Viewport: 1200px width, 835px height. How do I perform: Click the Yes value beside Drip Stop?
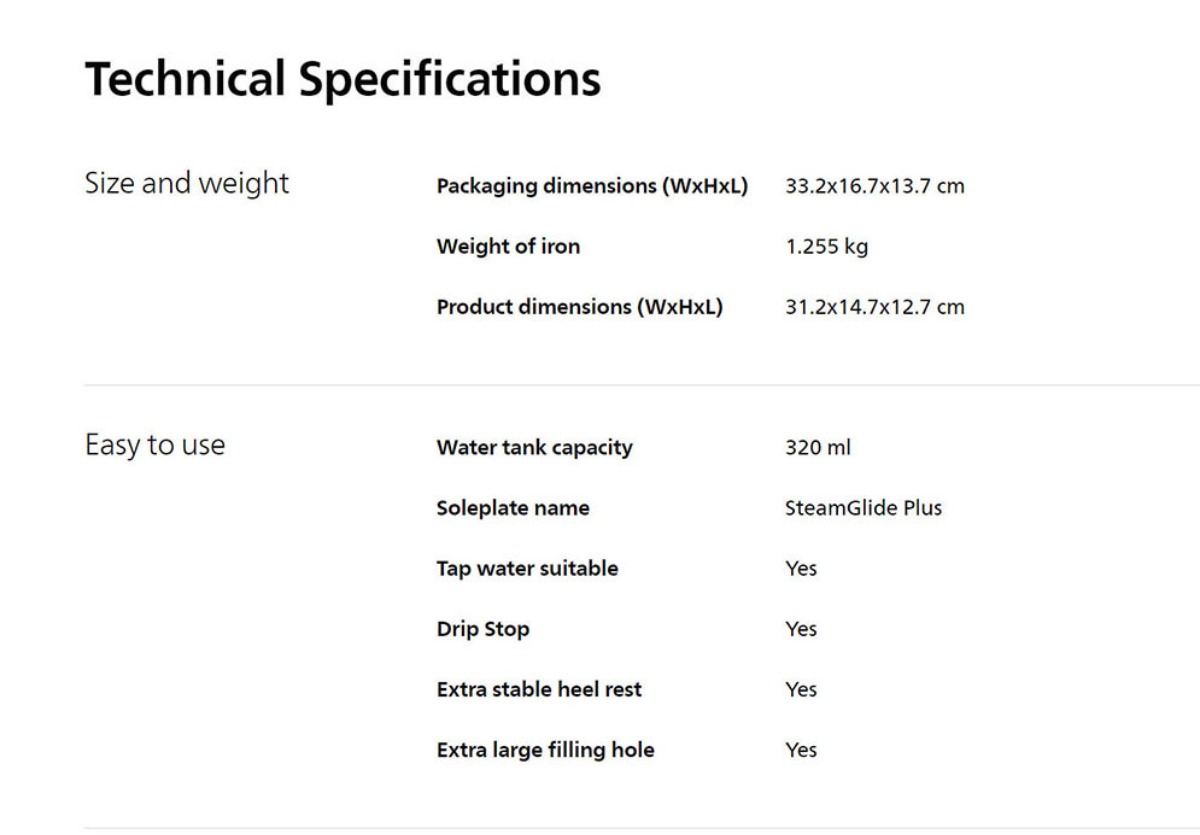pyautogui.click(x=801, y=629)
